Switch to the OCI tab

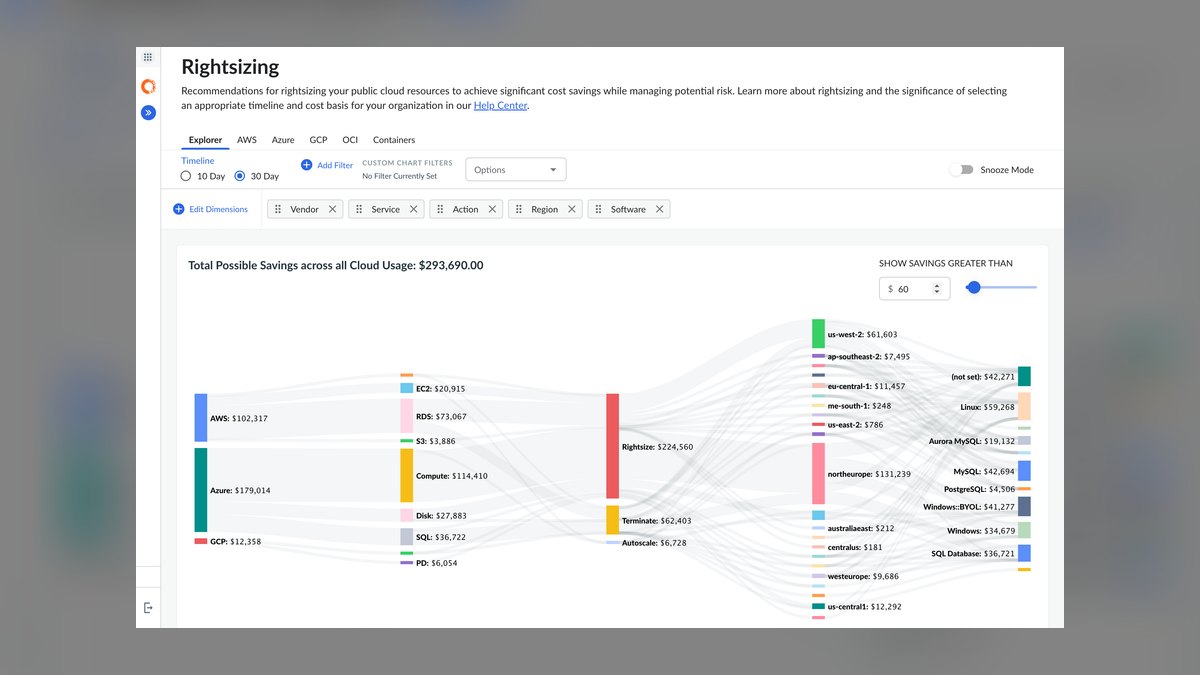(x=350, y=140)
